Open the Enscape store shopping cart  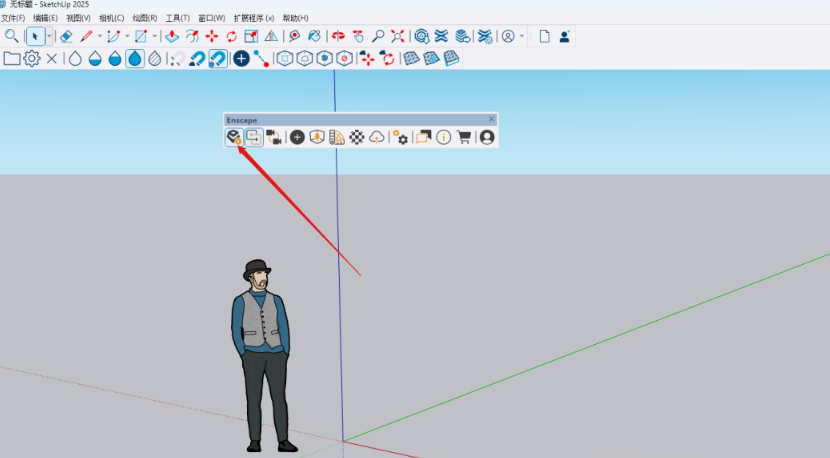pos(464,137)
